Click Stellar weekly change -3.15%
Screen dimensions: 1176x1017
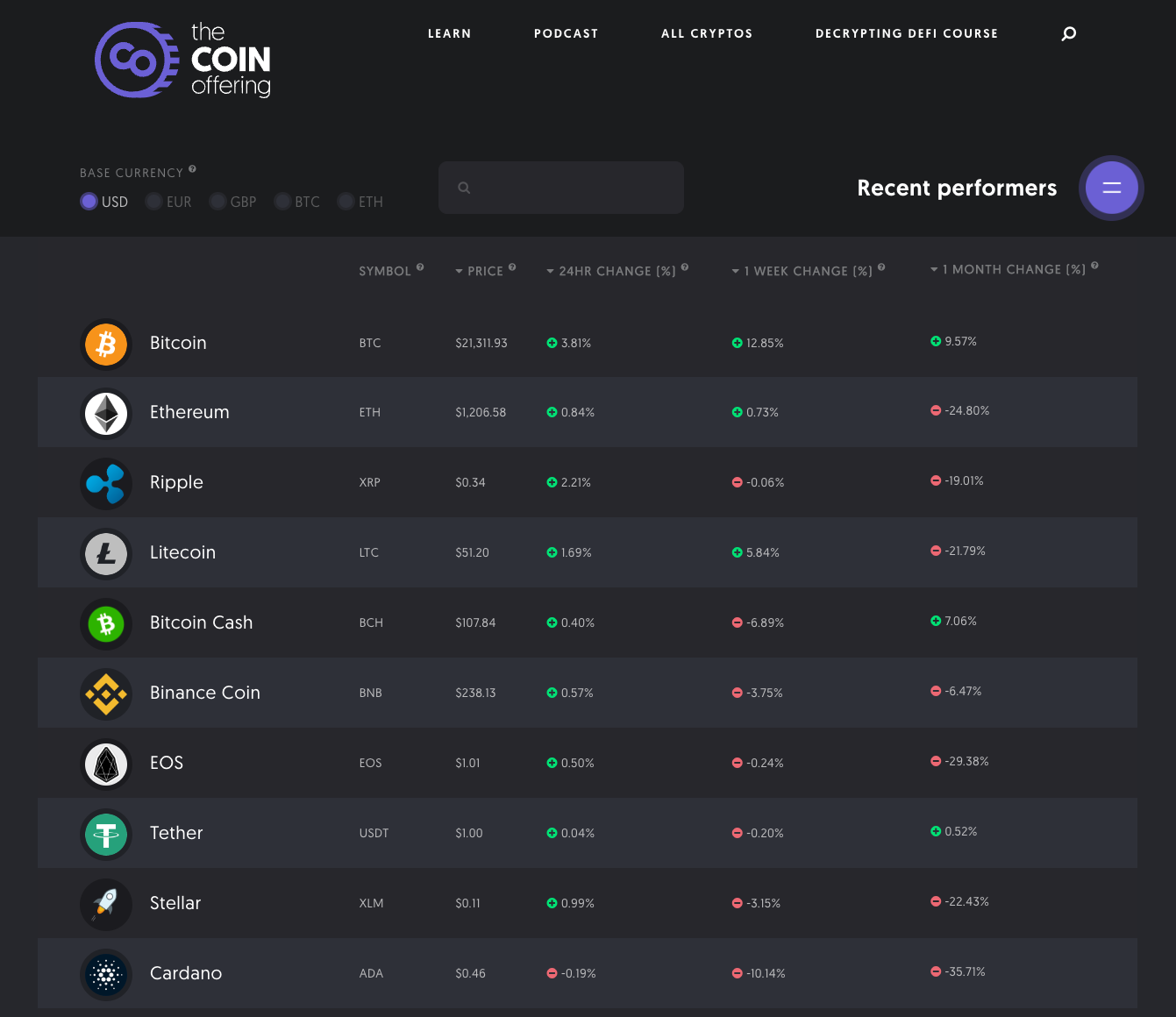756,903
